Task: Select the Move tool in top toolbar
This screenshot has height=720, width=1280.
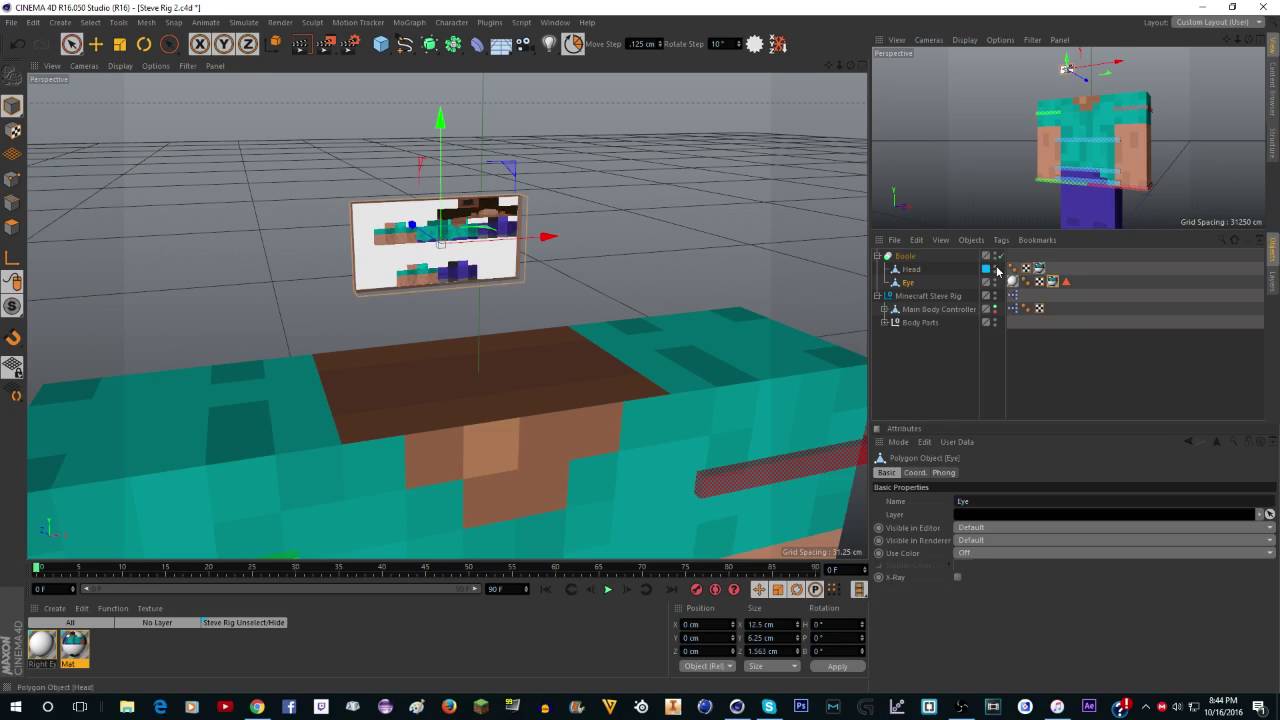Action: tap(96, 44)
